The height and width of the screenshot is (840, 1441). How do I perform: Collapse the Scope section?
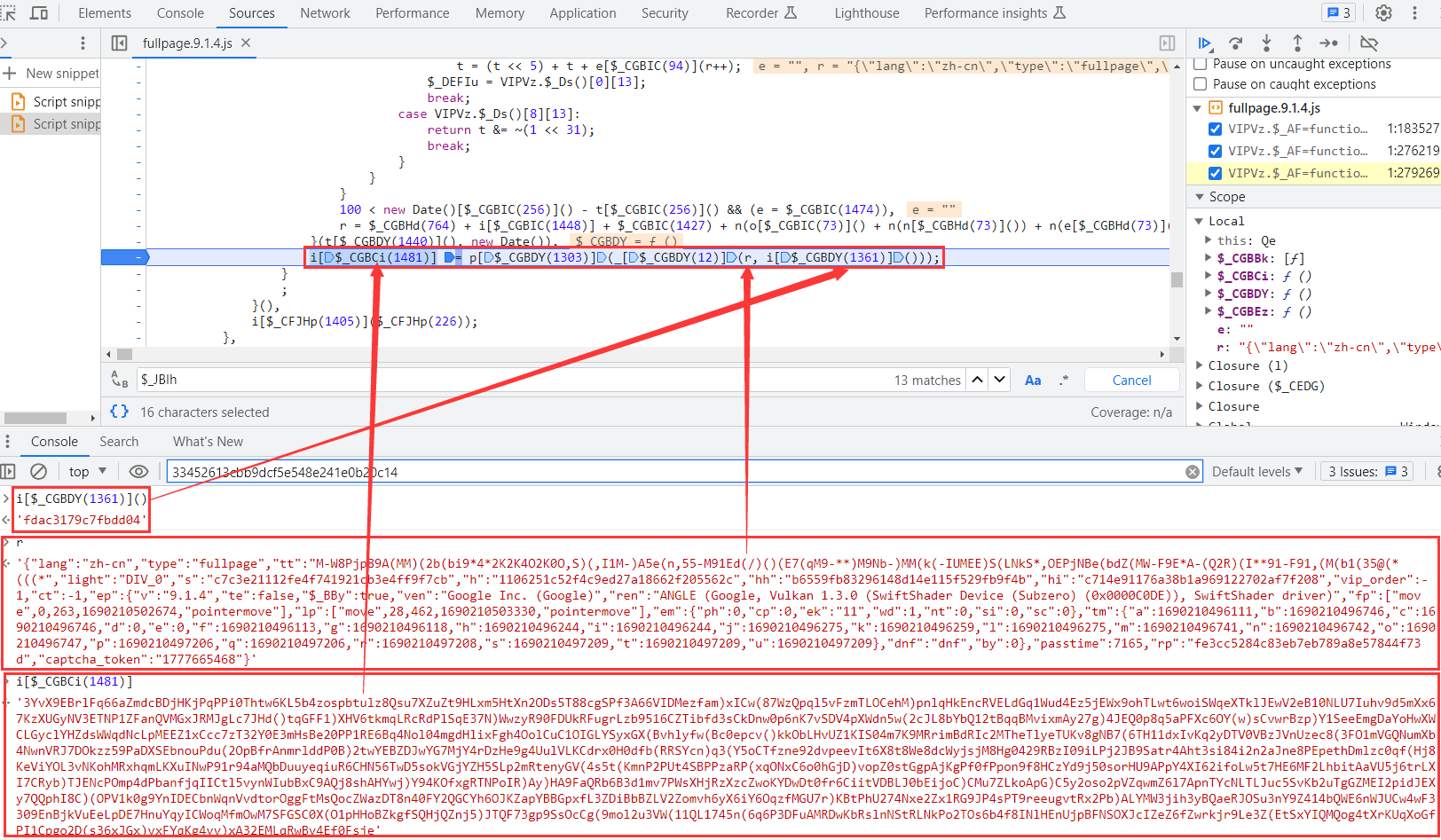[x=1197, y=197]
